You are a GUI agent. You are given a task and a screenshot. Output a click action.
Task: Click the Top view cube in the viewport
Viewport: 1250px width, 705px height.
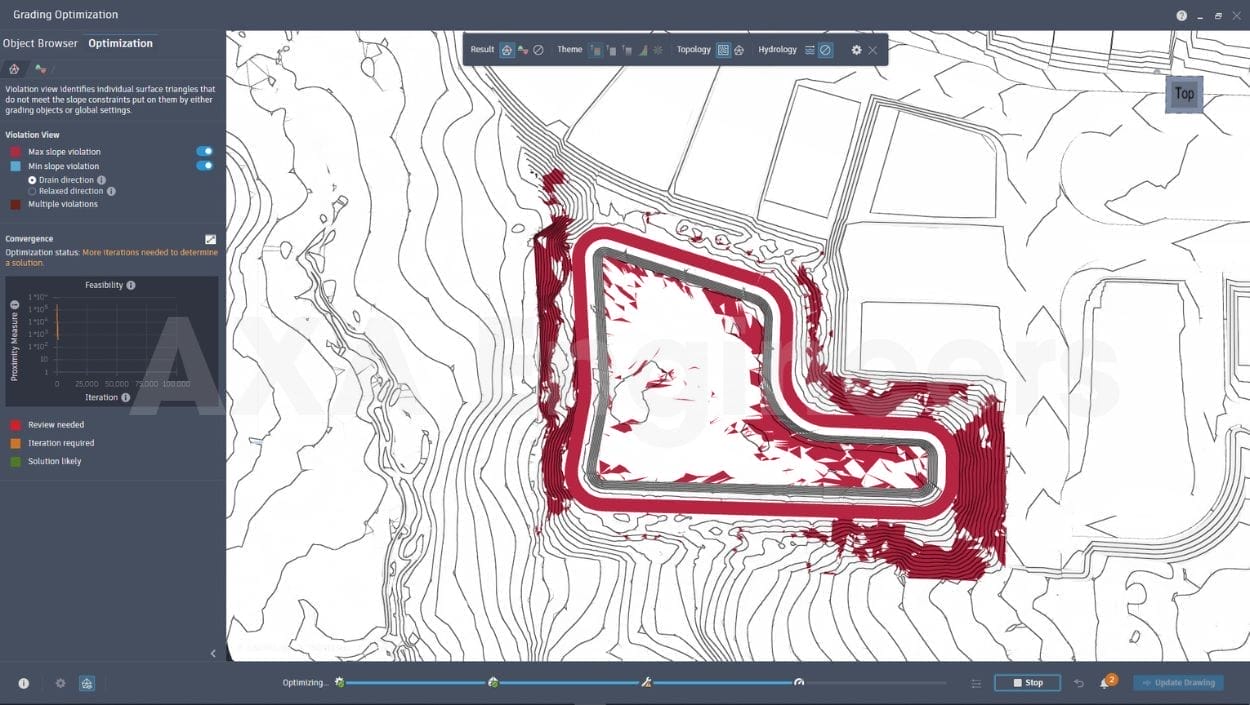[1184, 93]
